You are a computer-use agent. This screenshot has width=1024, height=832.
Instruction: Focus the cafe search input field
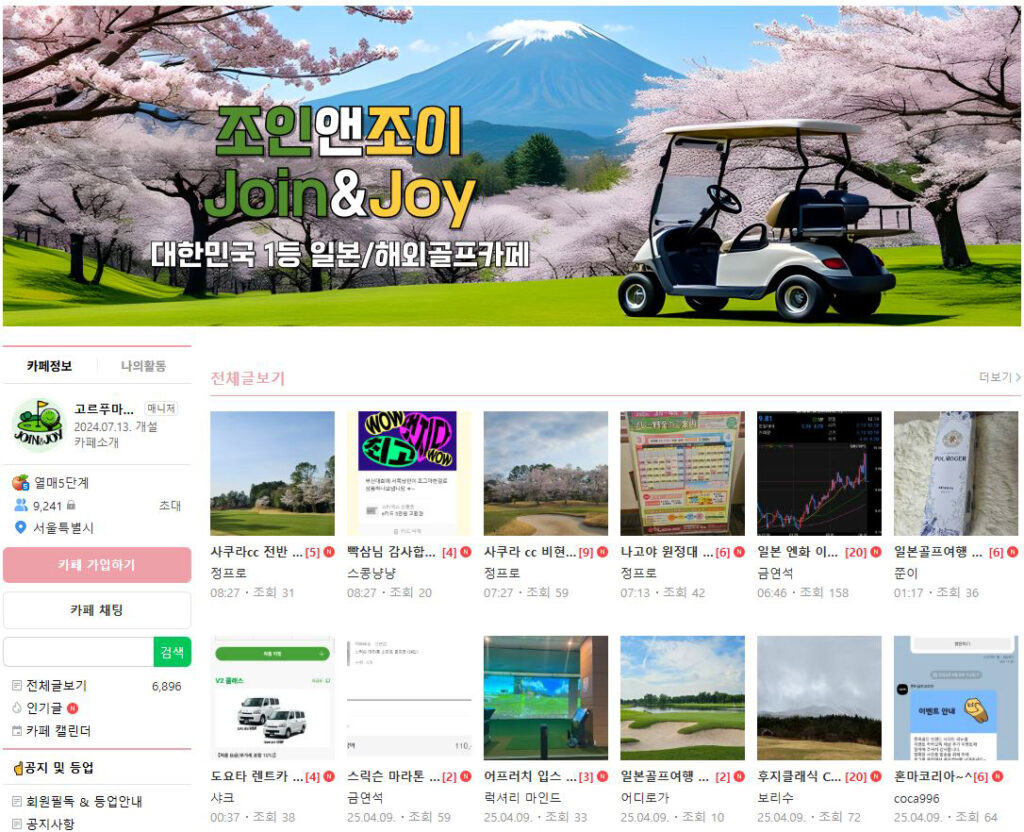tap(78, 652)
